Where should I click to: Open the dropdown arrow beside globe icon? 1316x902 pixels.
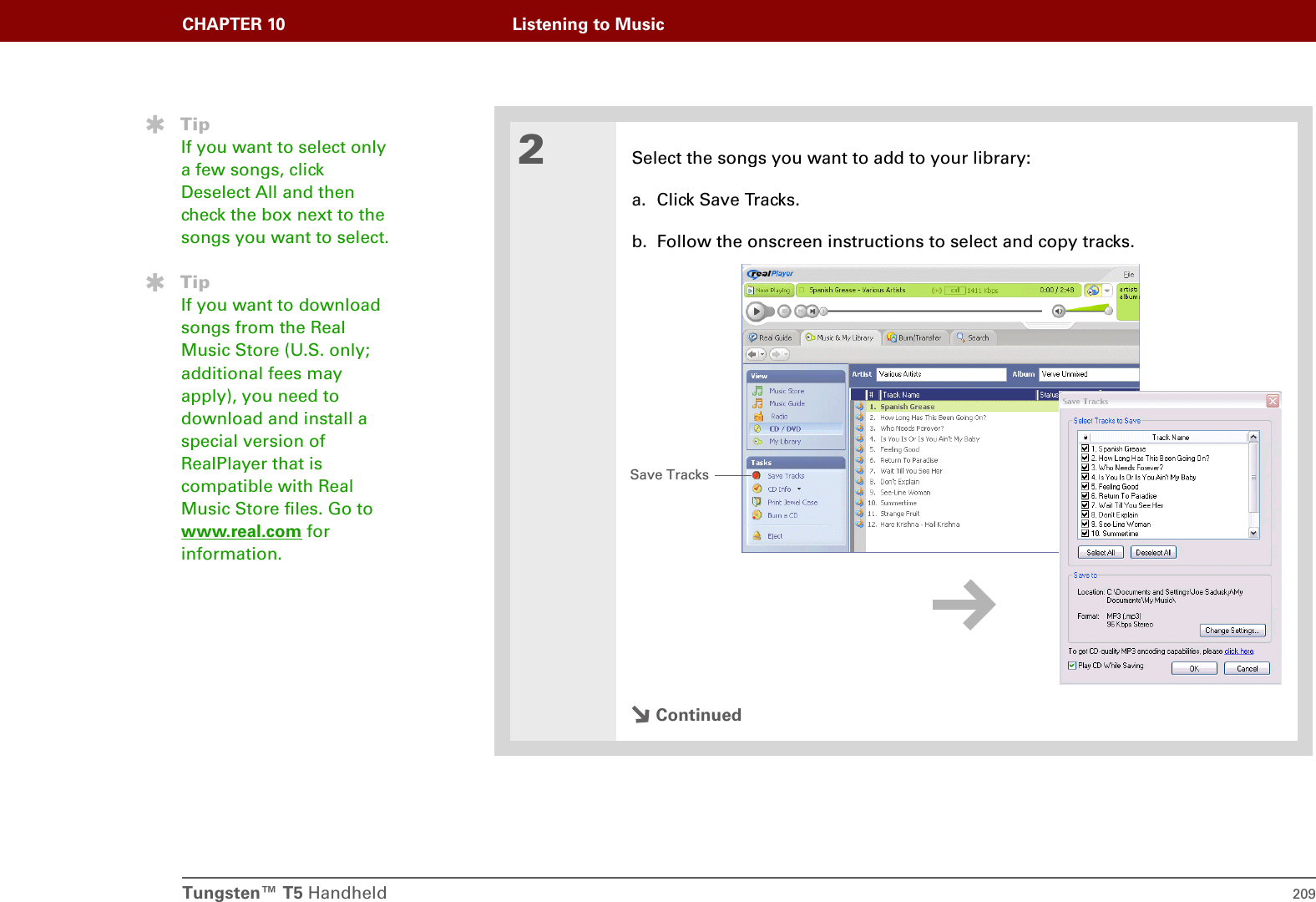click(1107, 291)
